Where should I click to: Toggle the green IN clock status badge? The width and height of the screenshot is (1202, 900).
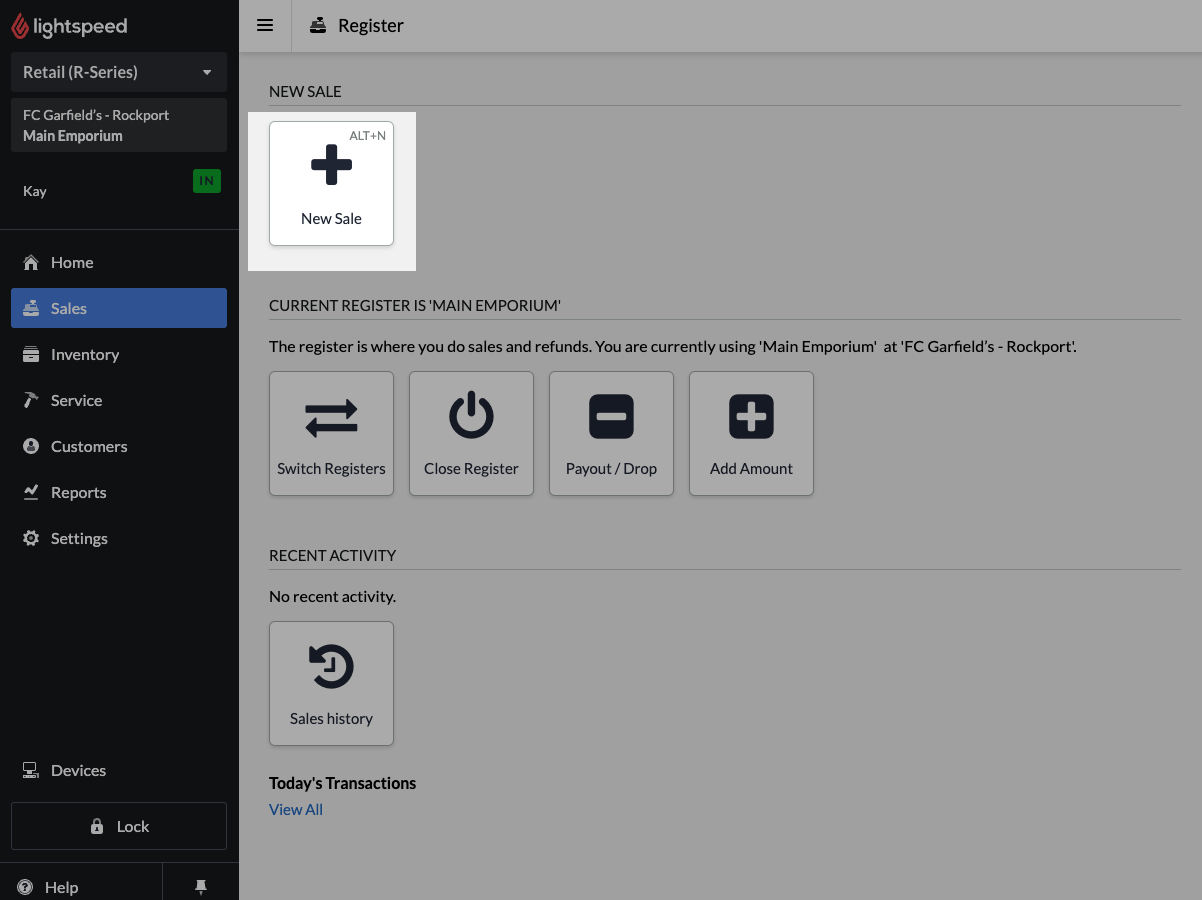tap(207, 181)
